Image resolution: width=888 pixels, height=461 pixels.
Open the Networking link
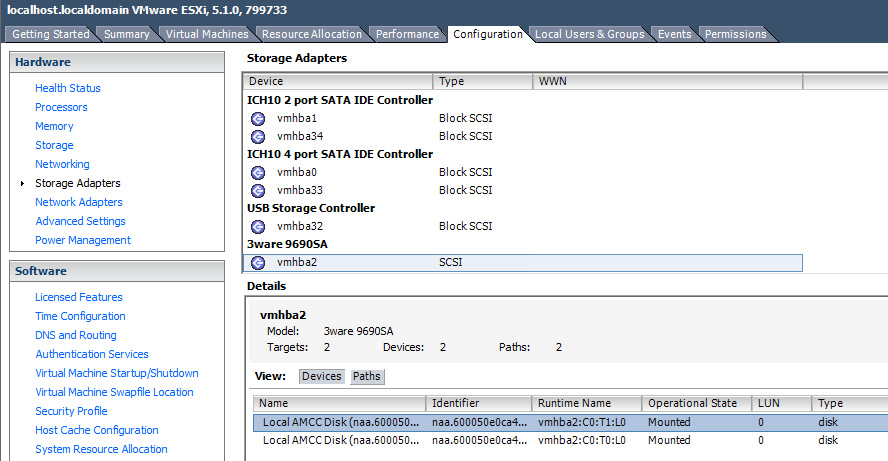(x=62, y=164)
